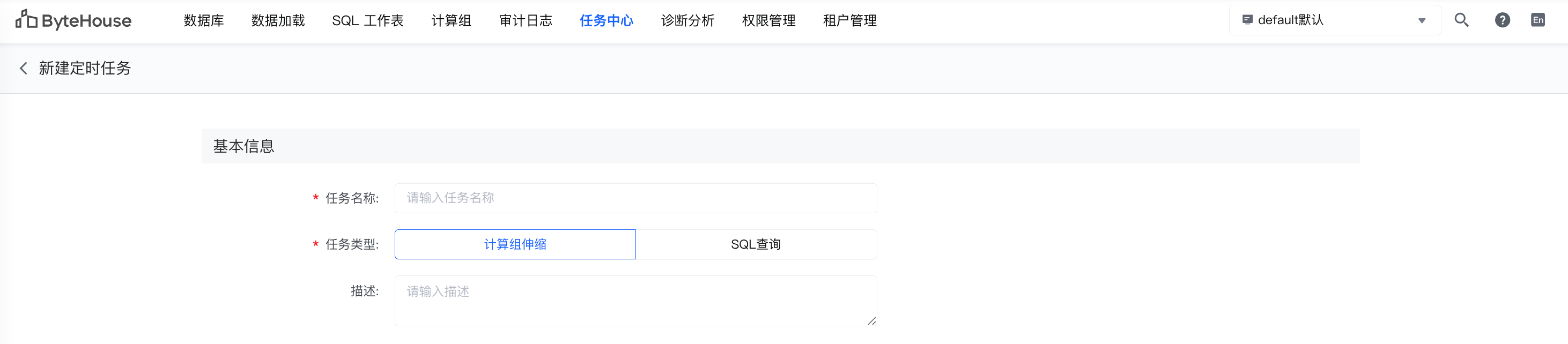Open the search magnifier icon
The width and height of the screenshot is (1568, 344).
(1461, 20)
